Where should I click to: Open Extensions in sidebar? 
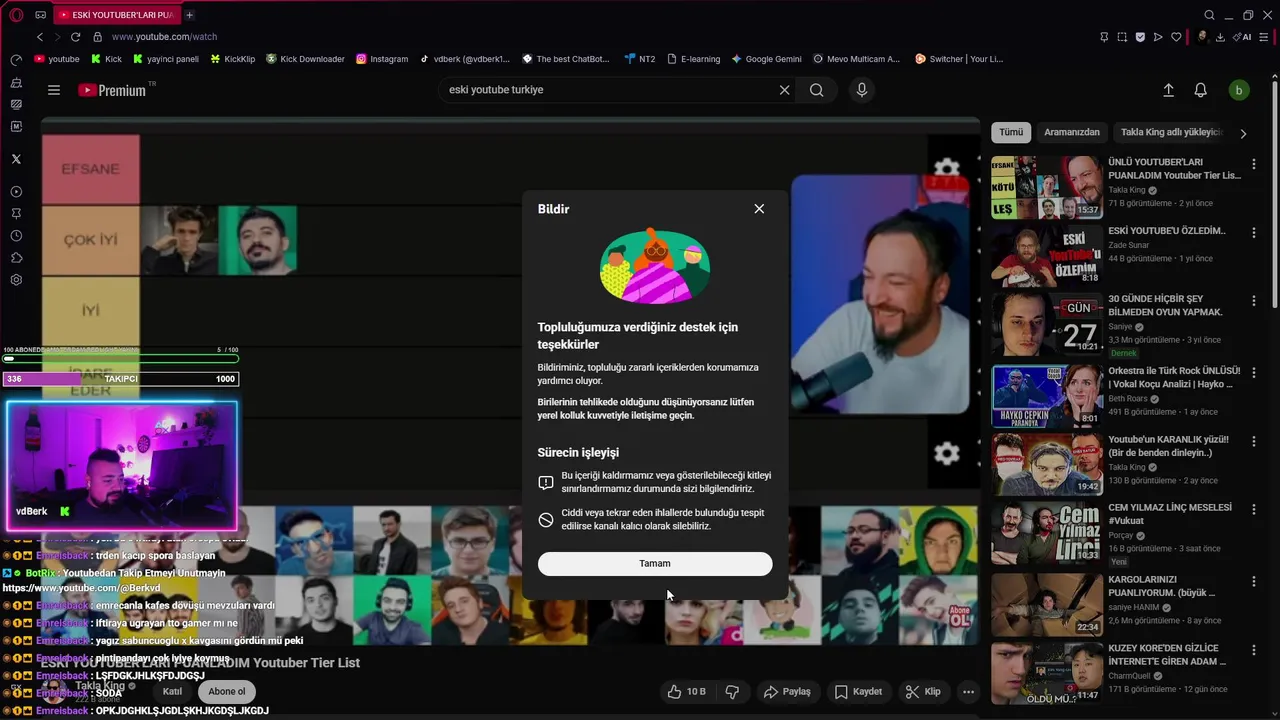tap(16, 258)
